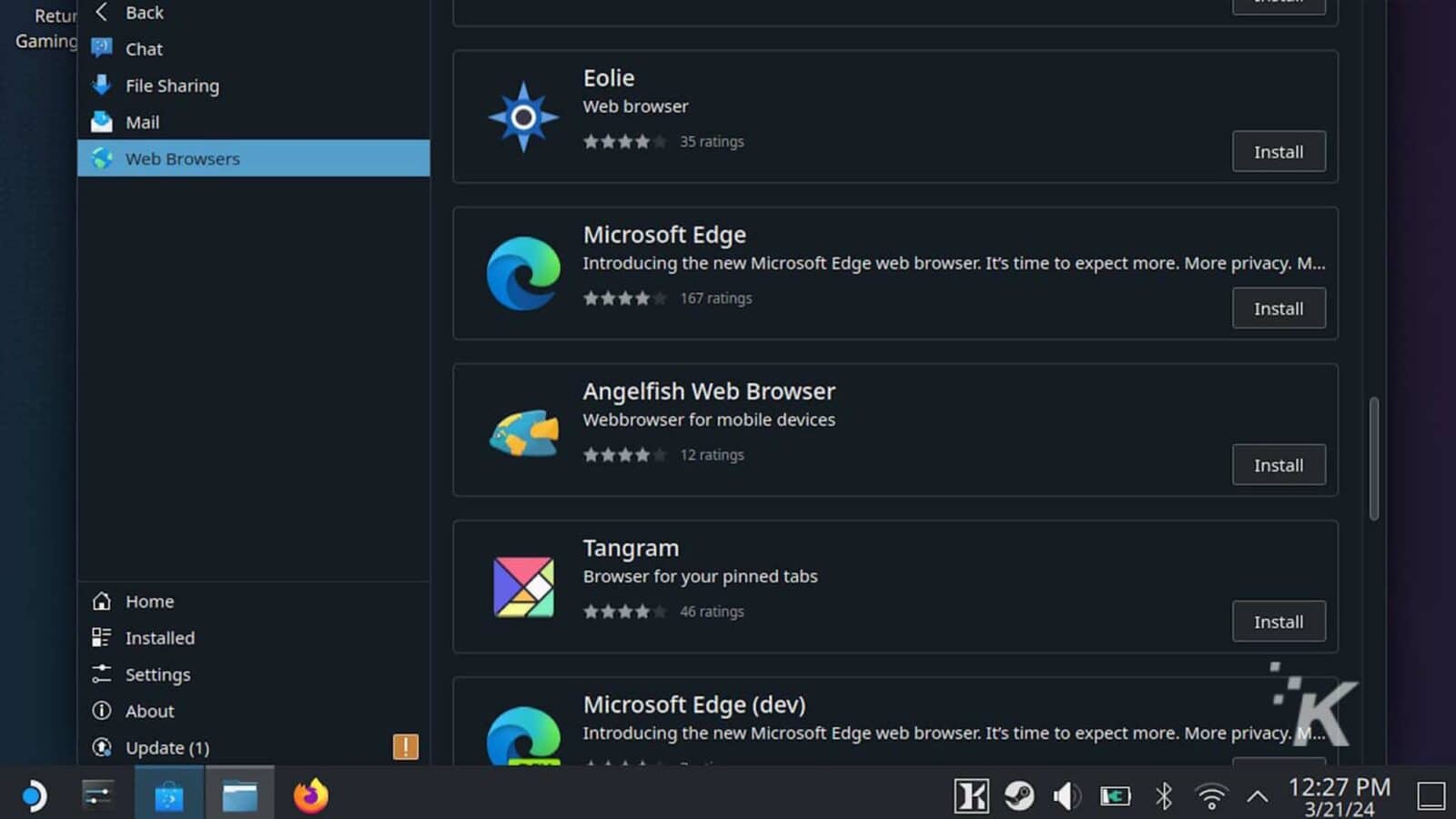
Task: Open the About page
Action: (253, 711)
